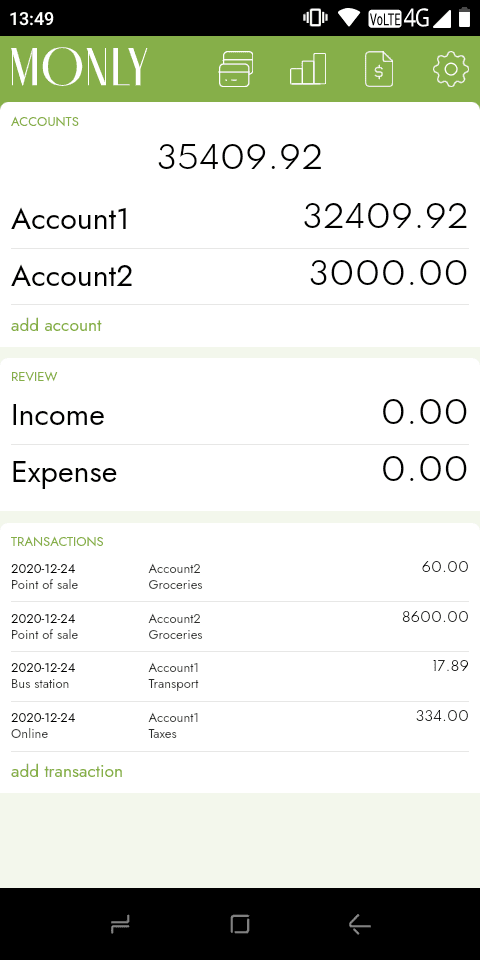Open Account2 row
480x960 pixels.
(240, 276)
